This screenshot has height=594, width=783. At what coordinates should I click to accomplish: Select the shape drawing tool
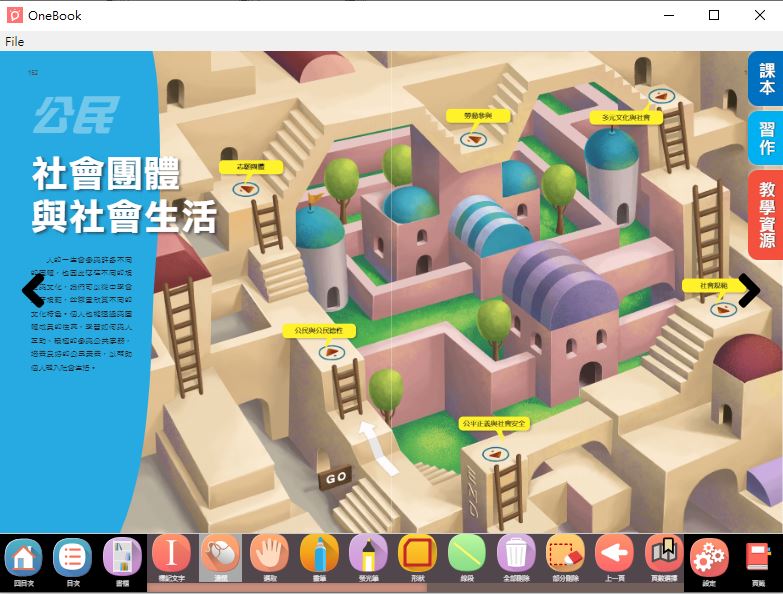click(x=417, y=554)
